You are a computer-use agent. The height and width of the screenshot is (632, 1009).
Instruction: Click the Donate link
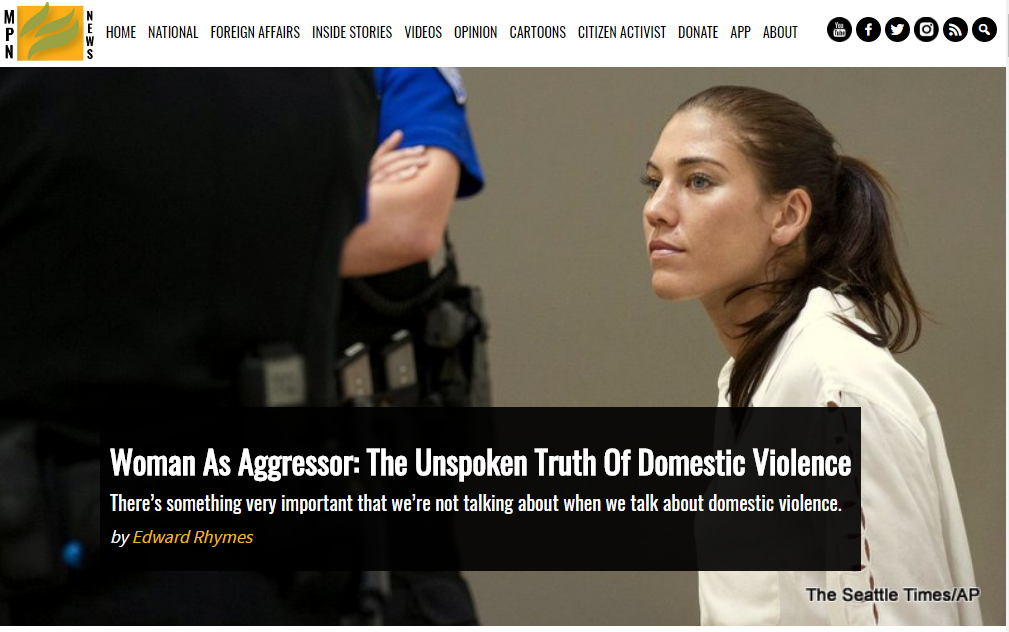point(698,32)
